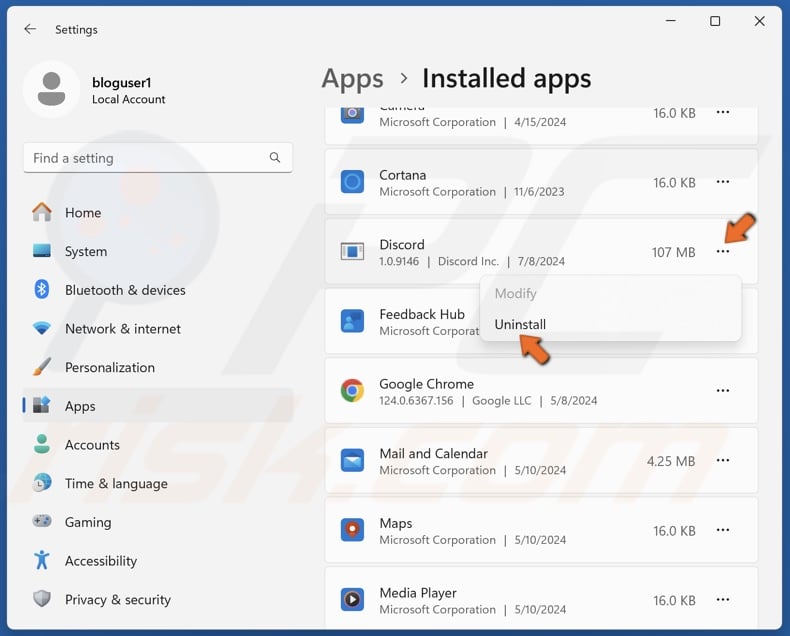Click the Google Chrome app icon
This screenshot has width=790, height=636.
(352, 391)
